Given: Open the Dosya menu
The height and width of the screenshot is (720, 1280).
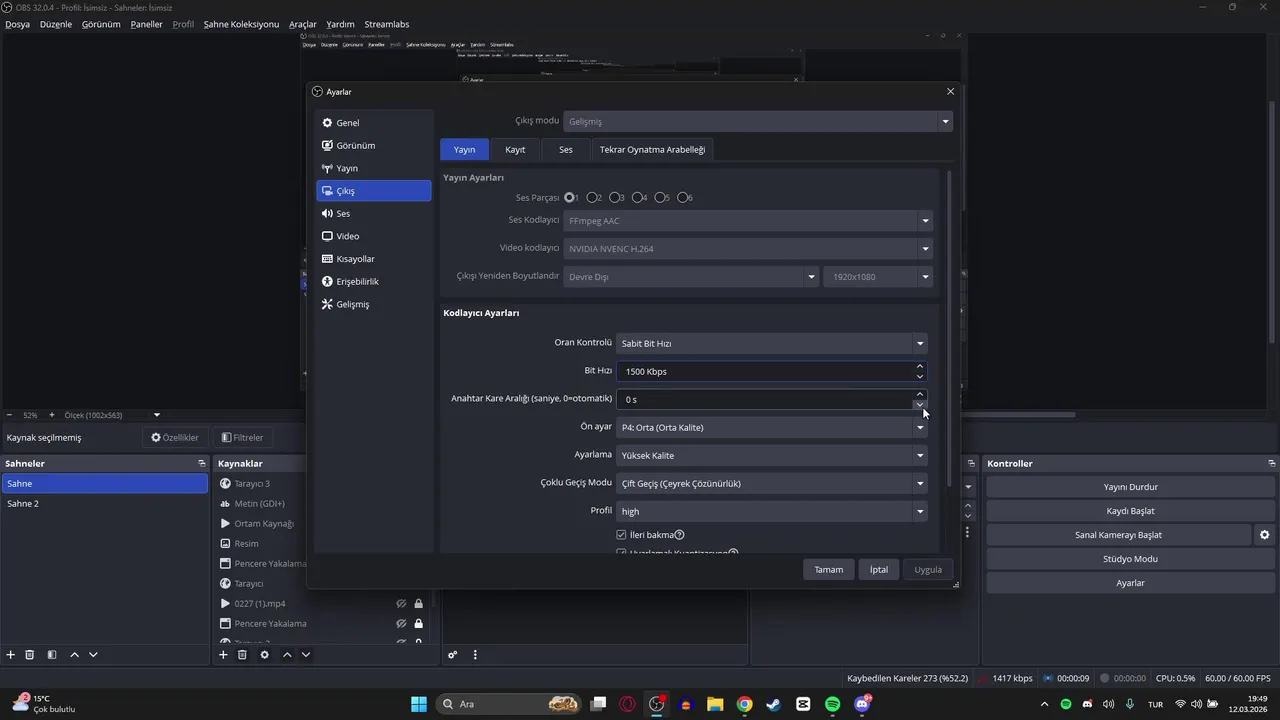Looking at the screenshot, I should coord(17,24).
